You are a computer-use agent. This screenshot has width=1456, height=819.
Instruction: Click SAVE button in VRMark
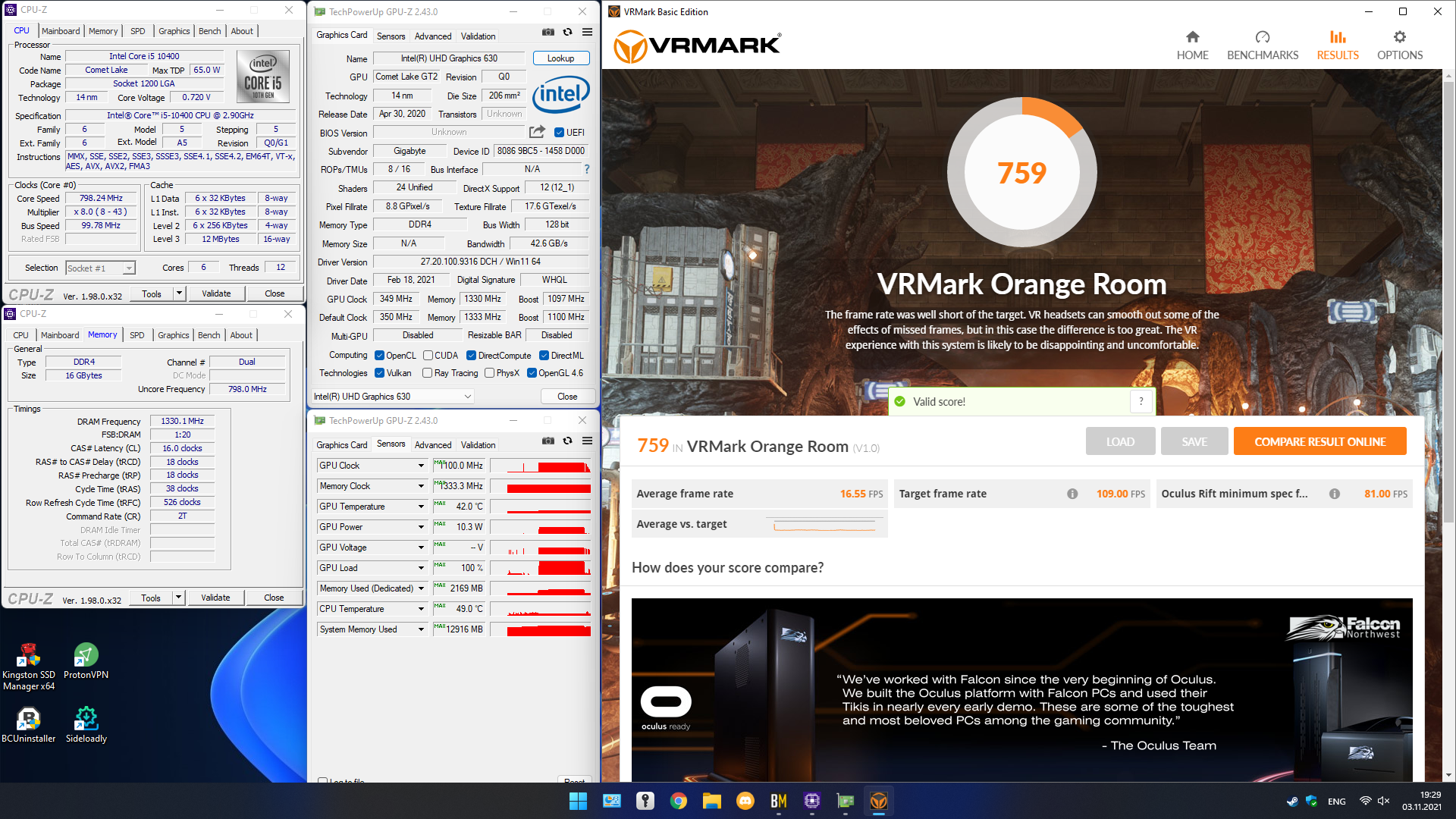[x=1194, y=441]
